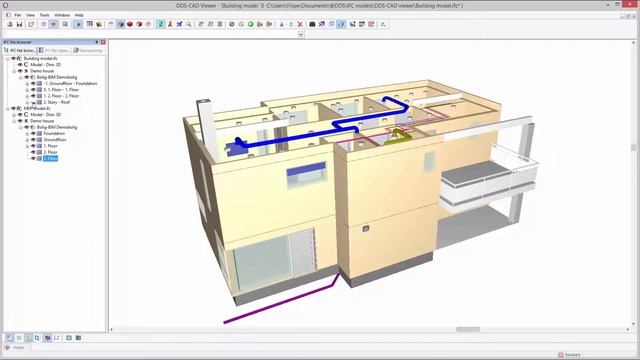Screen dimensions: 640x360
Task: Expand the MEP Foundation node
Action: tap(27, 133)
